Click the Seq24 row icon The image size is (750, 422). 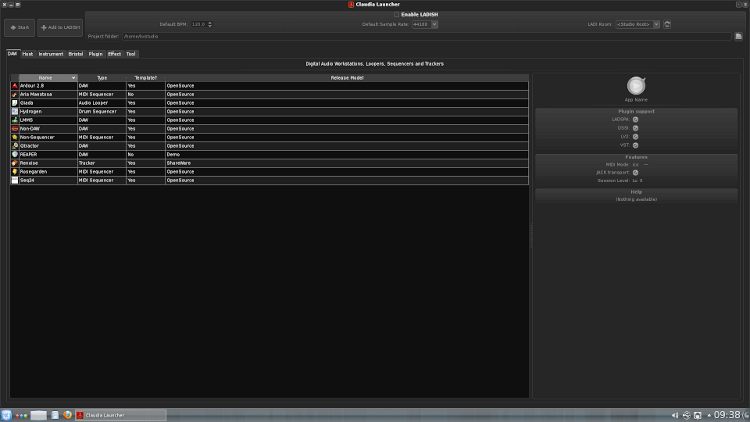[15, 180]
